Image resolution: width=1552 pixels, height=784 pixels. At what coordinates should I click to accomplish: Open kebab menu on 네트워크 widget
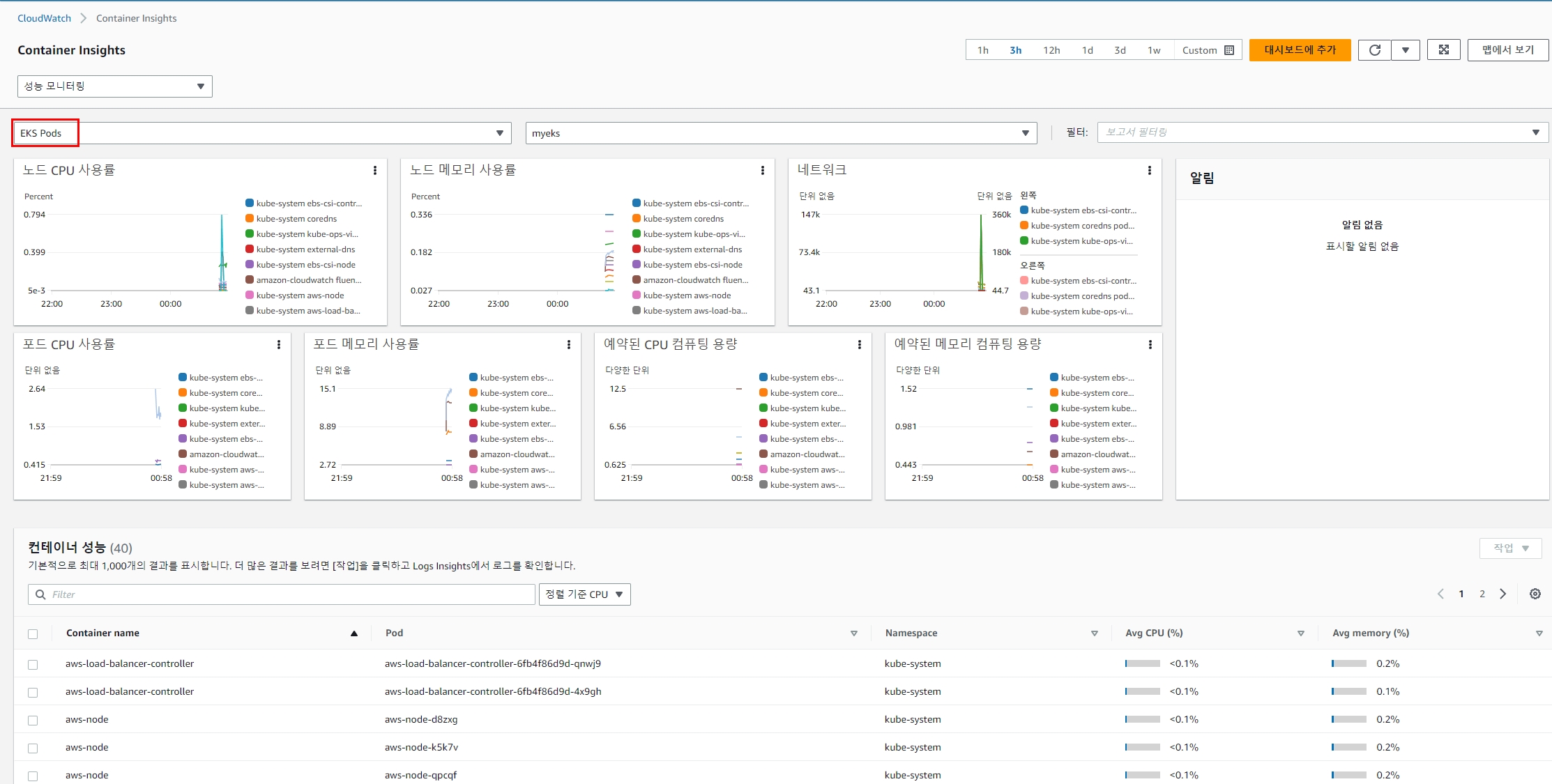(x=1149, y=170)
